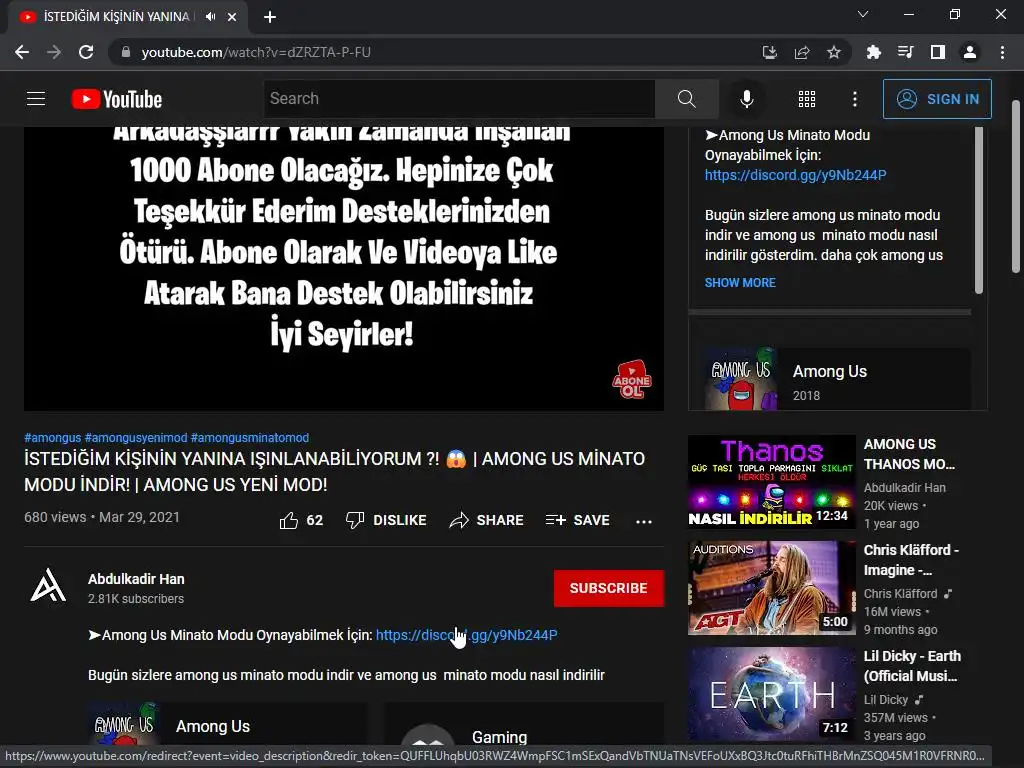1024x768 pixels.
Task: Bookmark this page with the star
Action: 834,52
